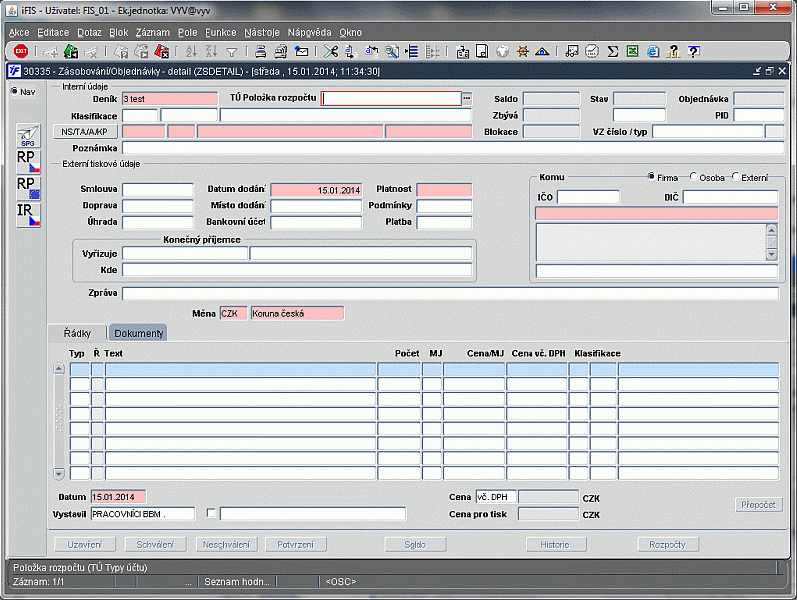The height and width of the screenshot is (600, 797).
Task: Click the blue triangle pyramid icon
Action: (542, 51)
